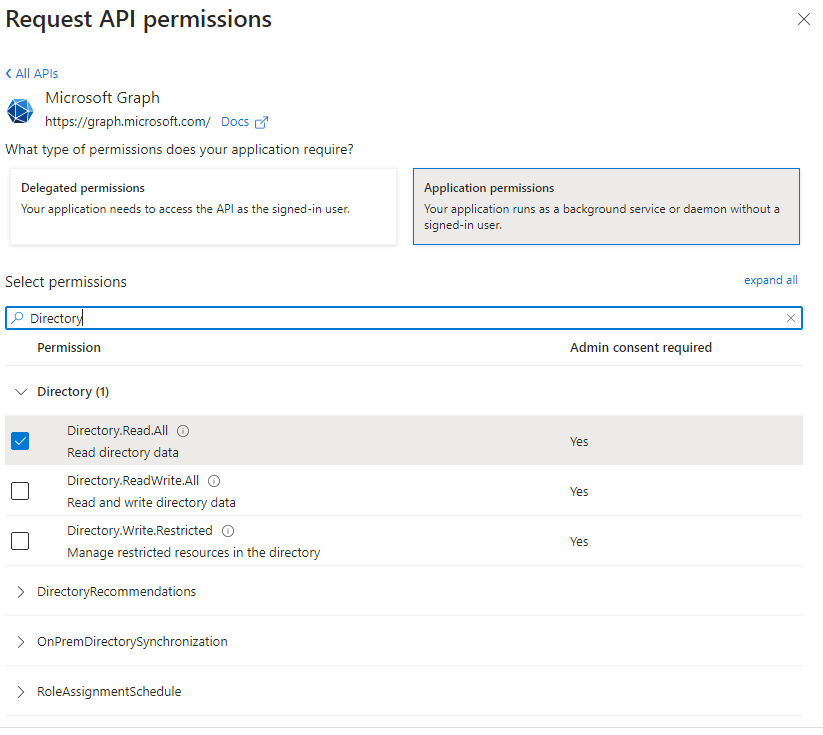Click Yes in the Directory.Write.Restricted row
The height and width of the screenshot is (735, 823).
point(579,541)
